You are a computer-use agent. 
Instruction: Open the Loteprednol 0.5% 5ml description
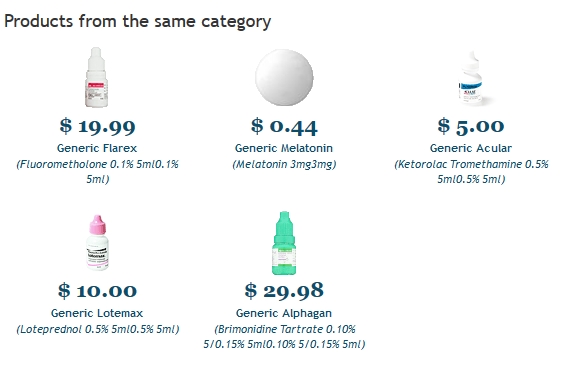point(98,330)
